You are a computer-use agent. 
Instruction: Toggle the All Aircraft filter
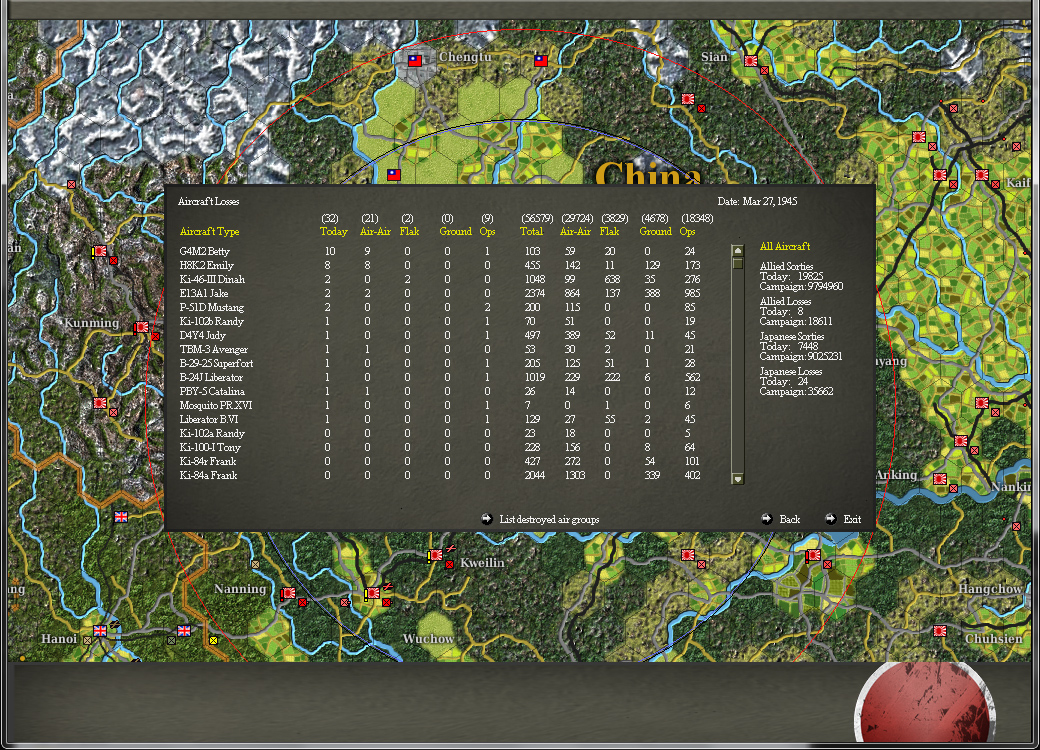point(785,246)
